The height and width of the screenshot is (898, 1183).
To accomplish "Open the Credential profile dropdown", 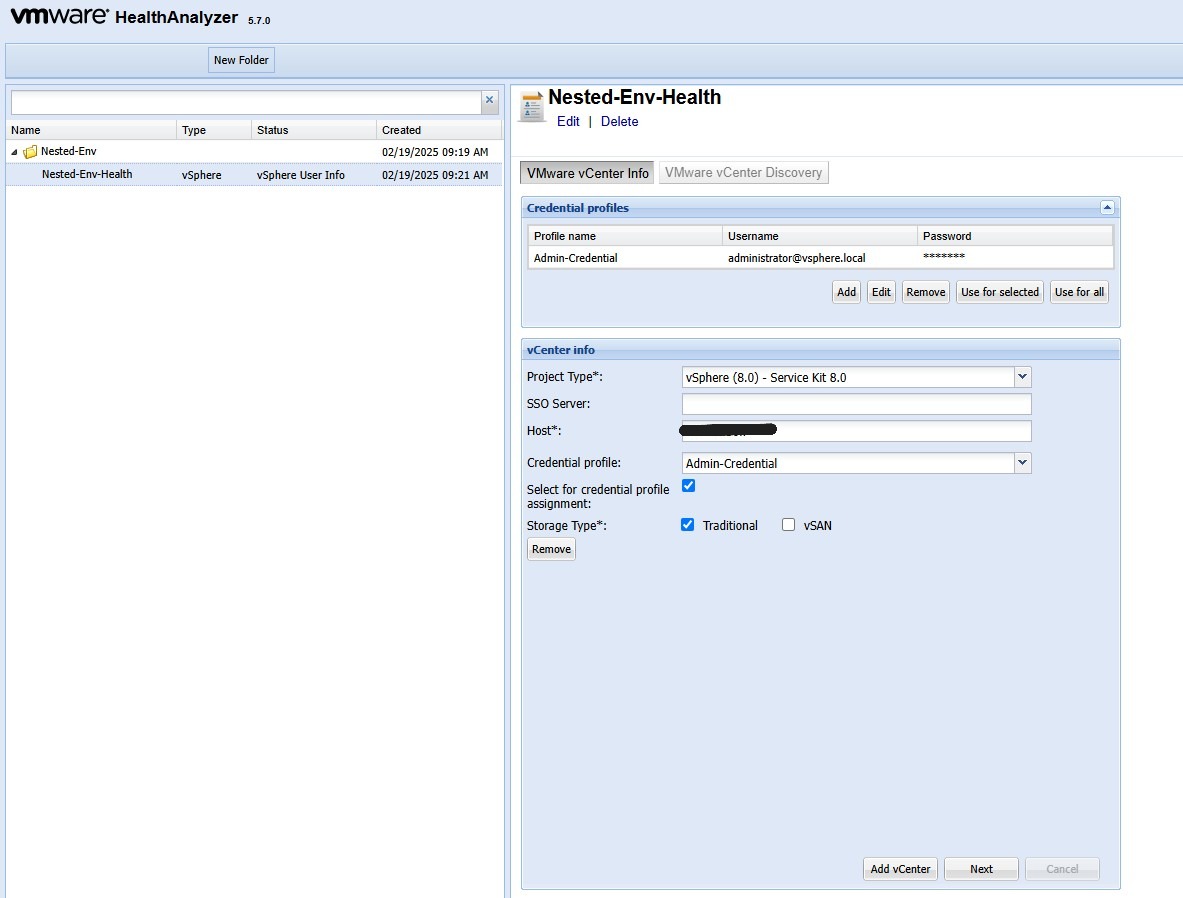I will click(1022, 463).
